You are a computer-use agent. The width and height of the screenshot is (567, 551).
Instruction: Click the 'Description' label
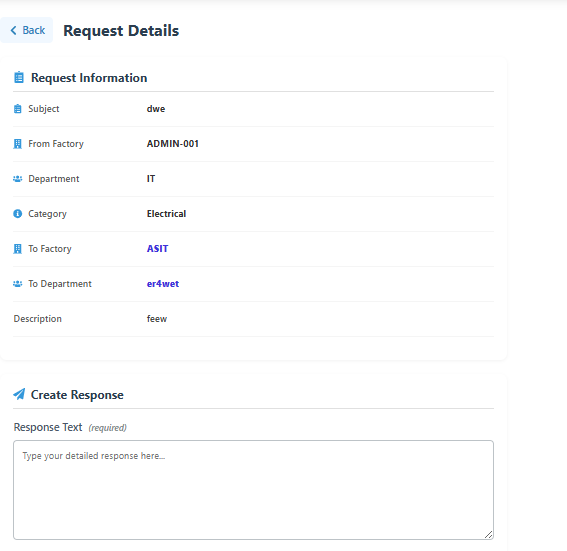pos(38,319)
